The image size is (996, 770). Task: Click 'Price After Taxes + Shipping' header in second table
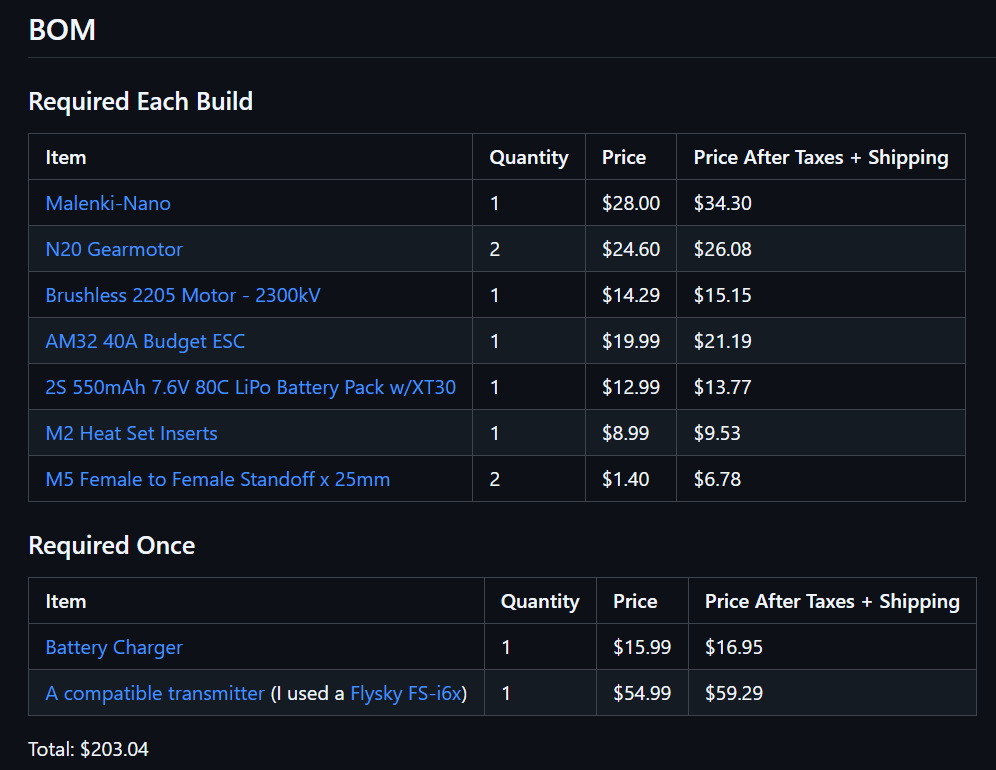pos(831,601)
